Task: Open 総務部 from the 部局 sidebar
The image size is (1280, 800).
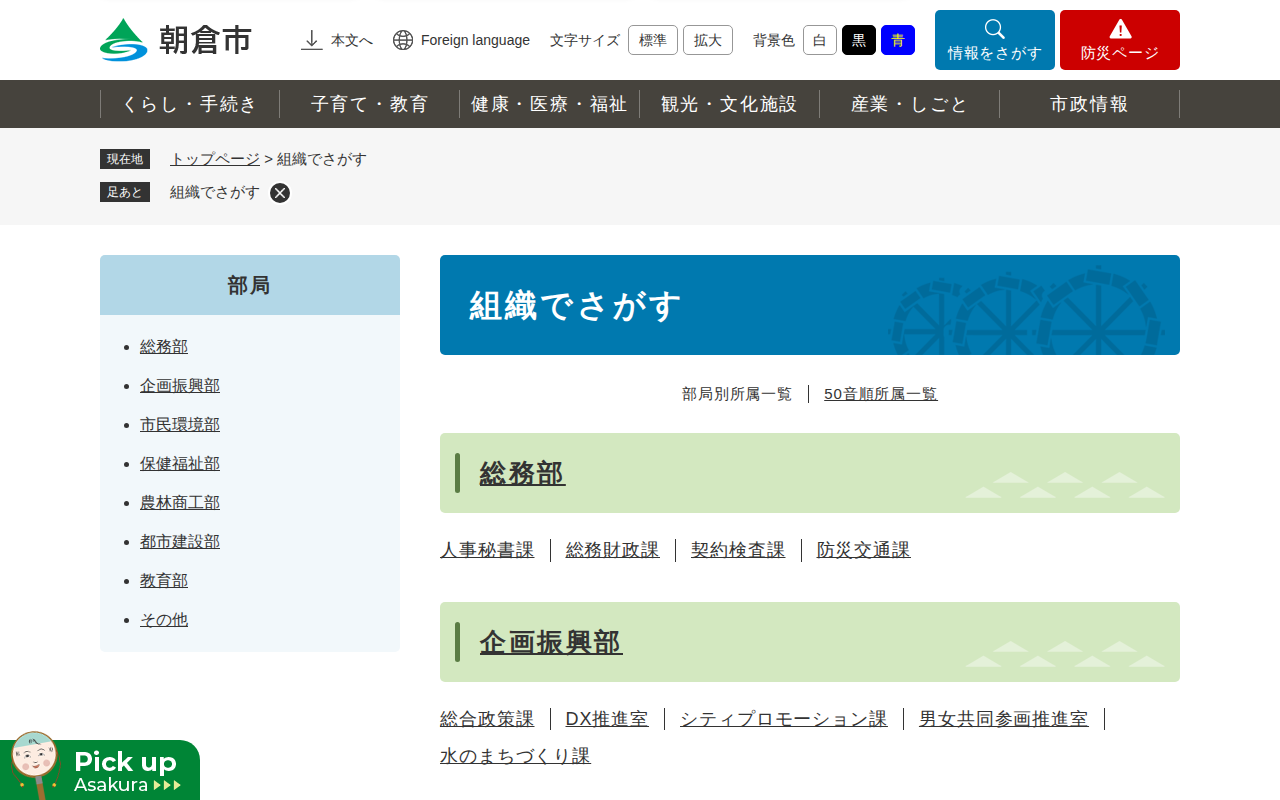Action: tap(163, 346)
